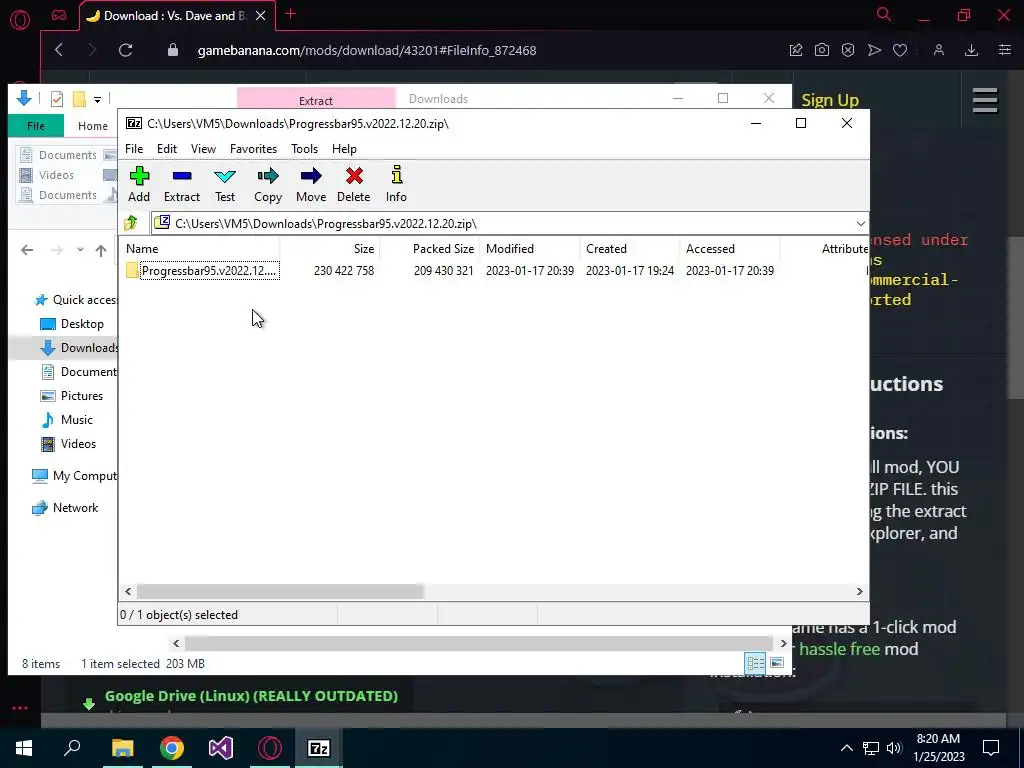The image size is (1024, 768).
Task: Open the Favorites menu in 7-Zip
Action: point(253,149)
